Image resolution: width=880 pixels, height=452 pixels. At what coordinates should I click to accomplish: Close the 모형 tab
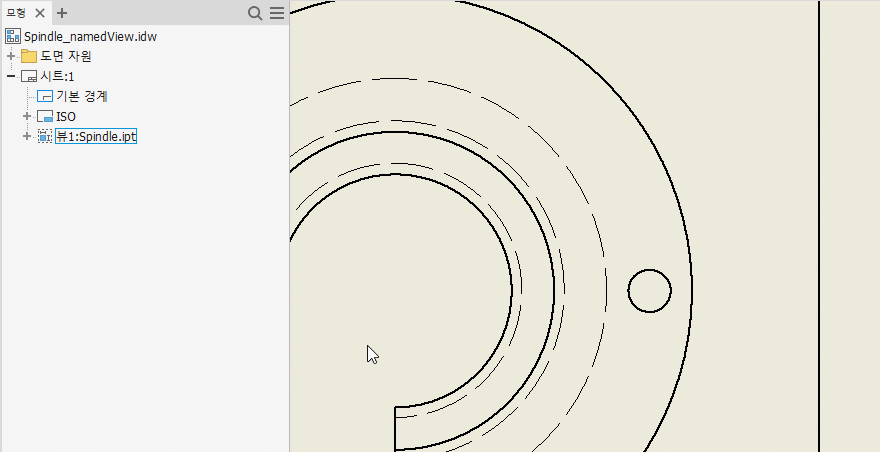(x=40, y=13)
